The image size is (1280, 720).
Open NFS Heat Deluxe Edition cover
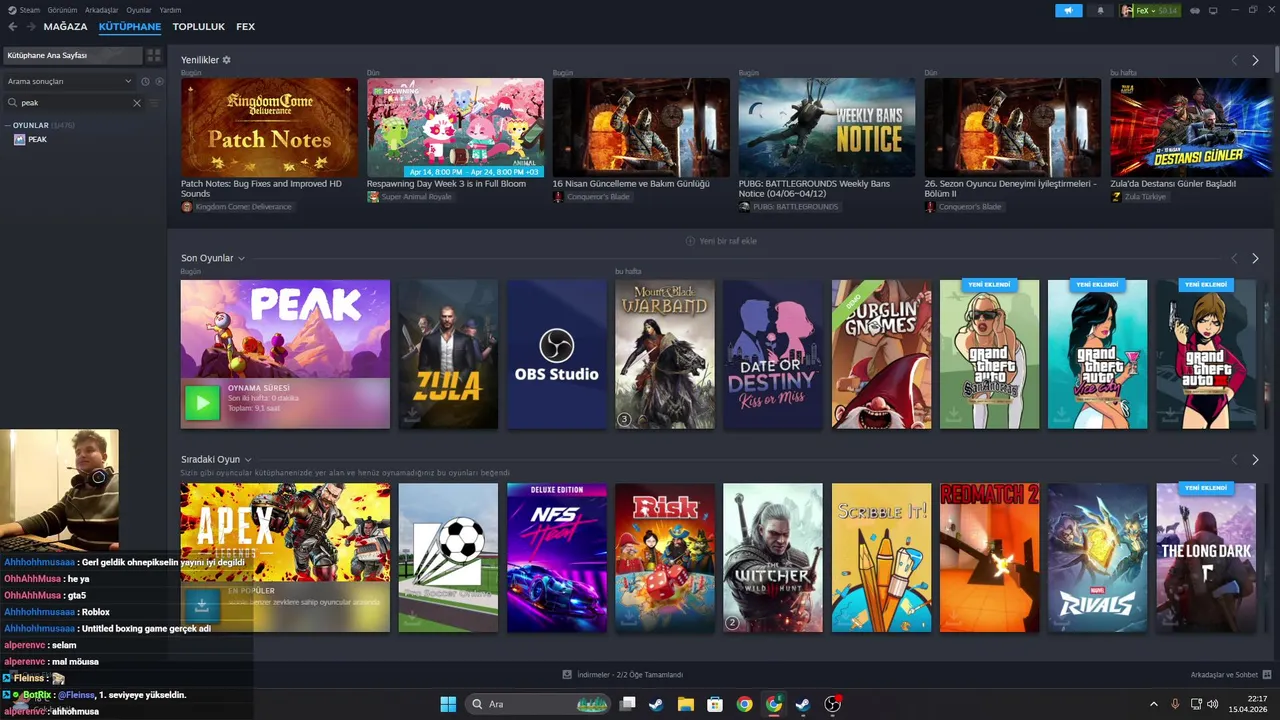point(557,558)
